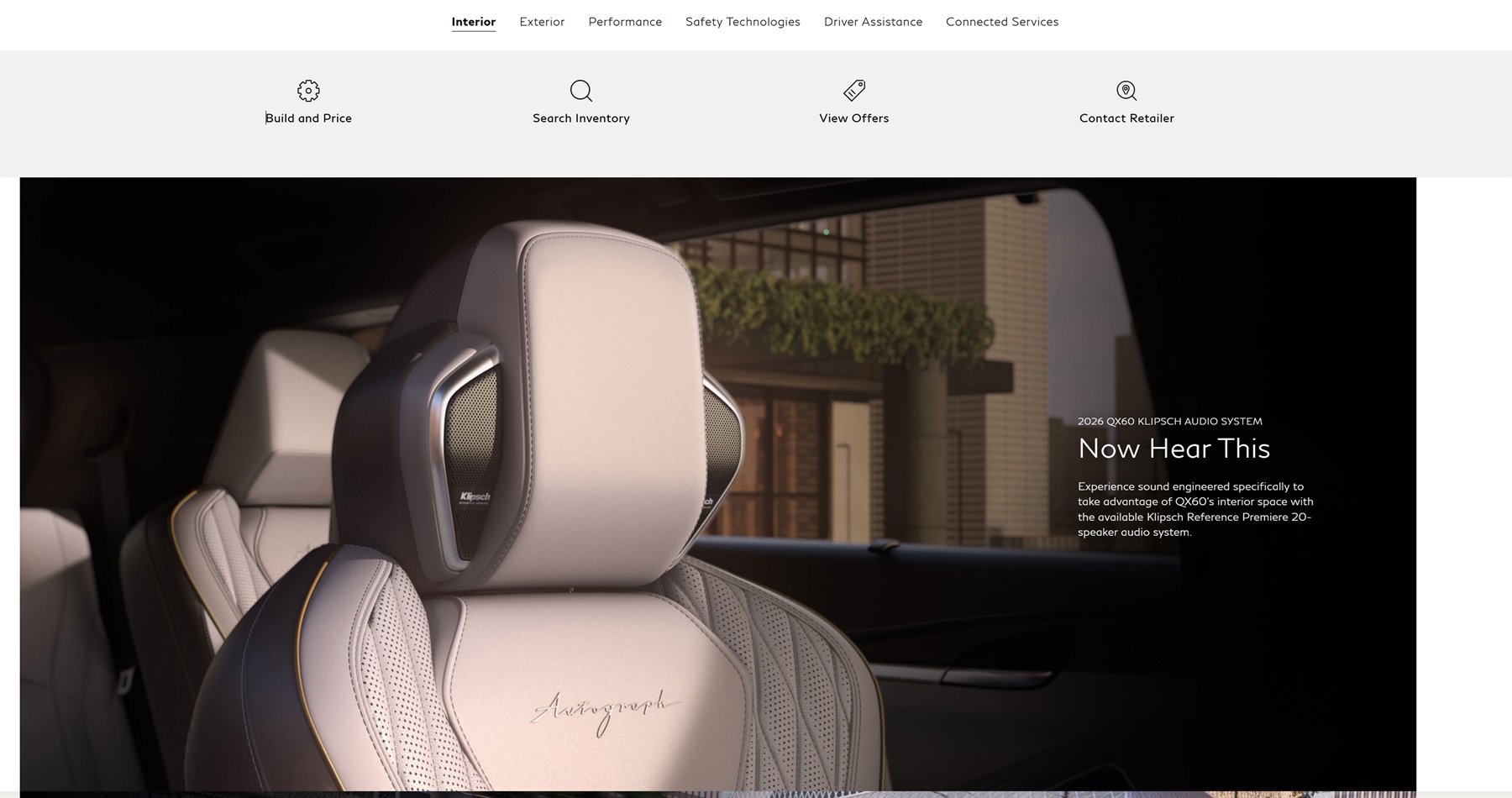Click the 2026 QX60 Klipsch Audio System label
Viewport: 1512px width, 798px height.
pos(1170,421)
